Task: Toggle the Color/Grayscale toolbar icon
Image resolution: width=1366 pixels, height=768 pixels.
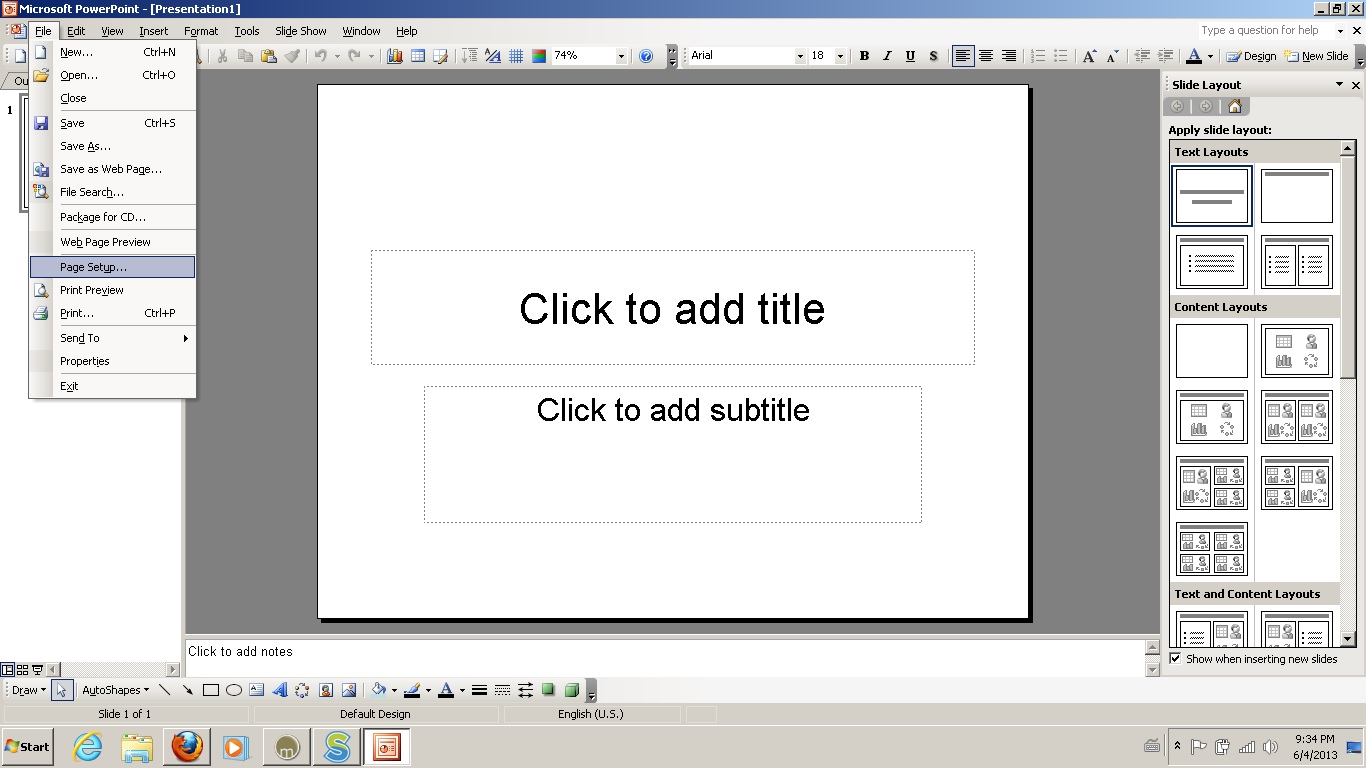Action: 539,56
